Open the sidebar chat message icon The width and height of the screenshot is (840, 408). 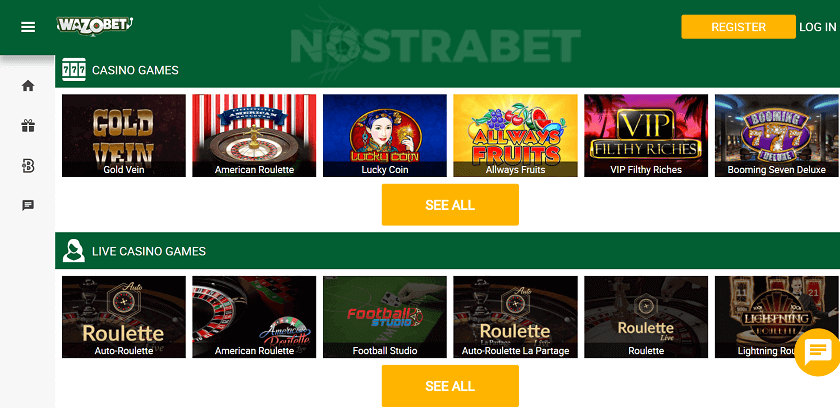[28, 205]
